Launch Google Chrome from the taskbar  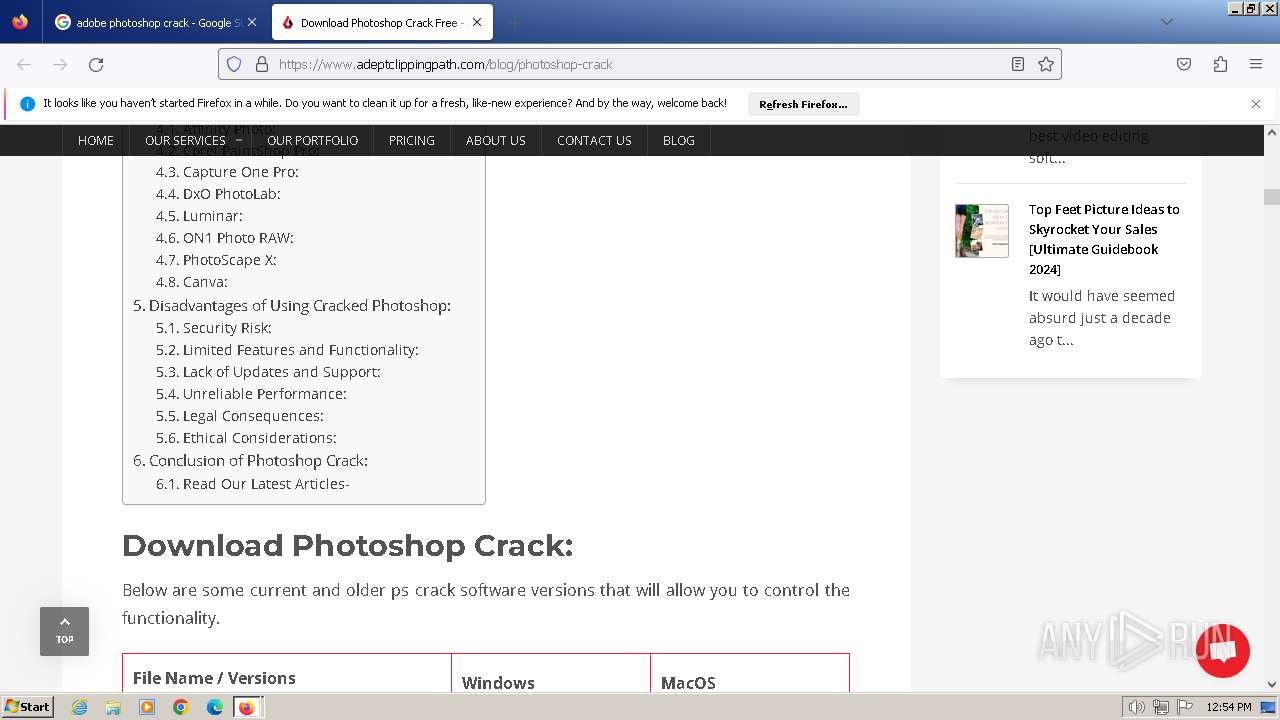tap(181, 707)
